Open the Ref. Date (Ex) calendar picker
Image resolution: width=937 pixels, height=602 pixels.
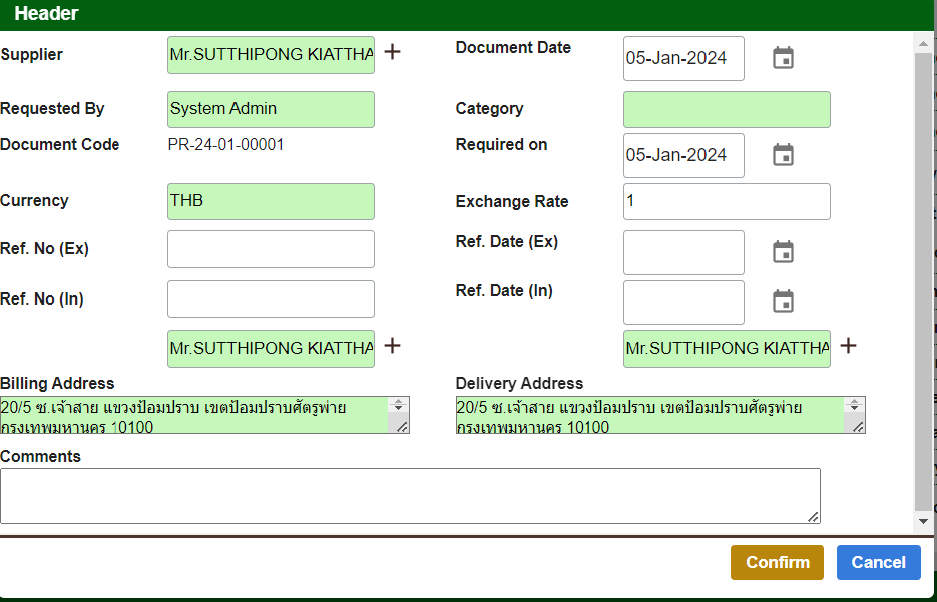point(783,252)
